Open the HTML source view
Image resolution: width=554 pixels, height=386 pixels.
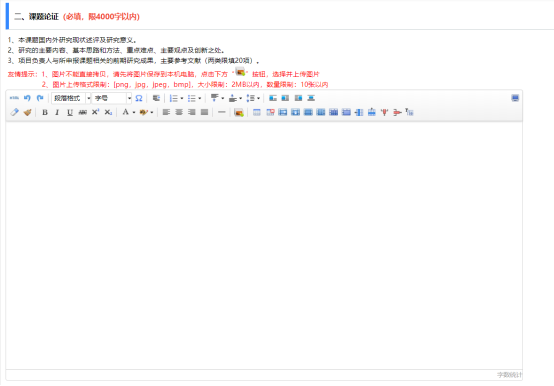(14, 98)
